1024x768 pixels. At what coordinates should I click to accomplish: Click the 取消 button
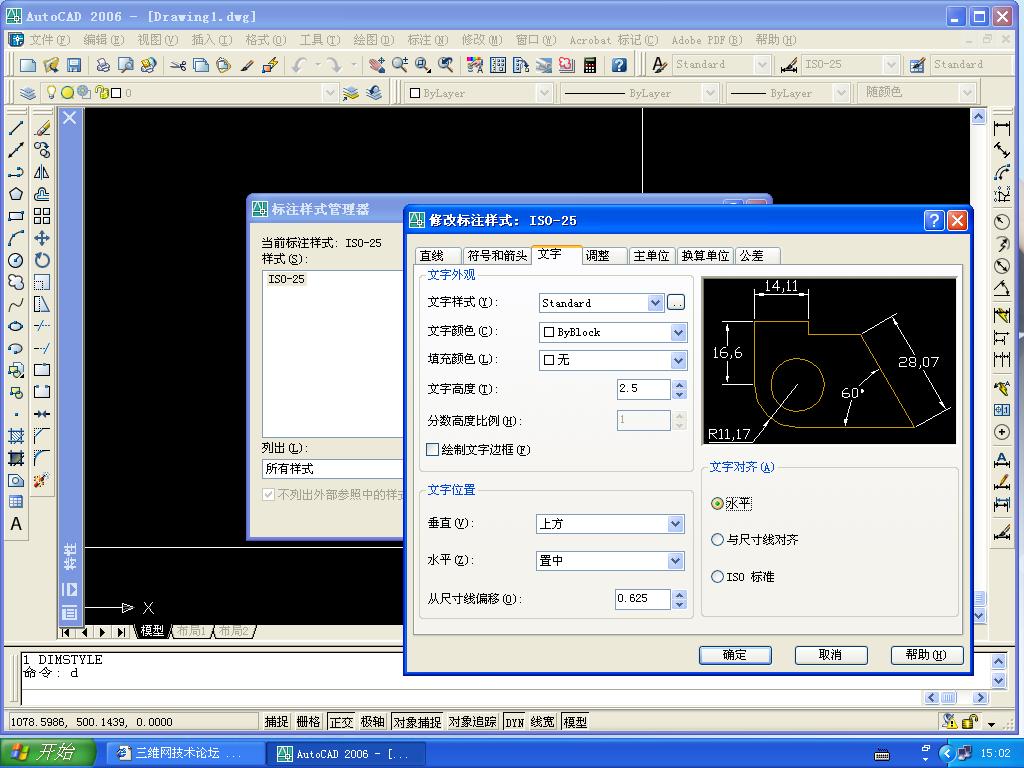pyautogui.click(x=831, y=654)
